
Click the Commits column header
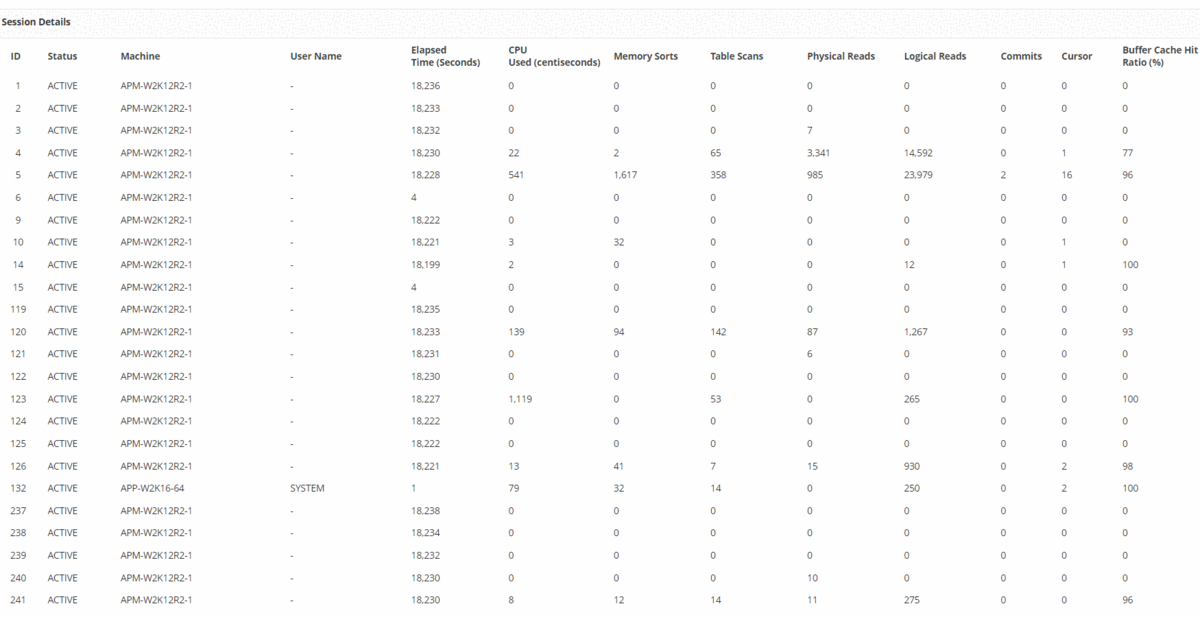coord(1021,56)
